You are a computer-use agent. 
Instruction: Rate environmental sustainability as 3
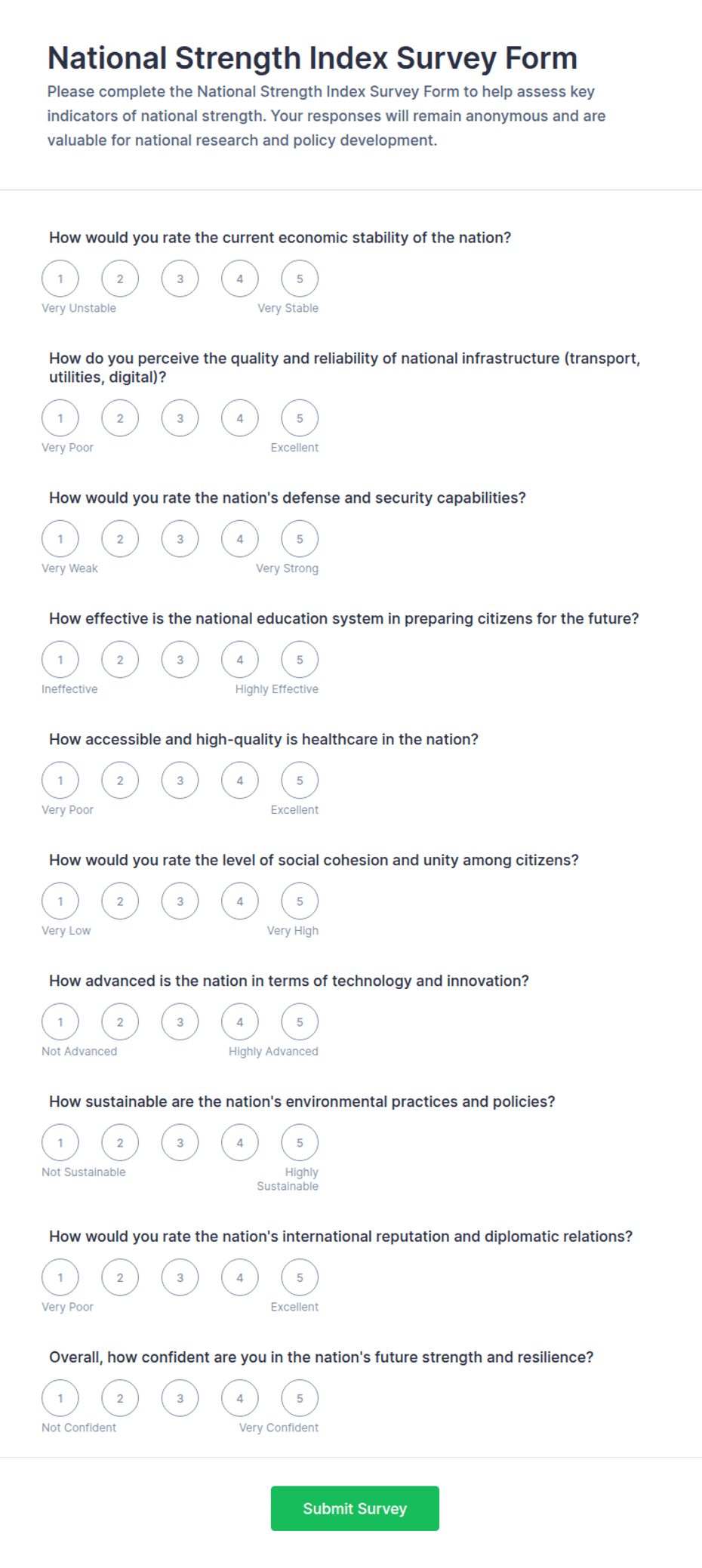click(x=180, y=1143)
